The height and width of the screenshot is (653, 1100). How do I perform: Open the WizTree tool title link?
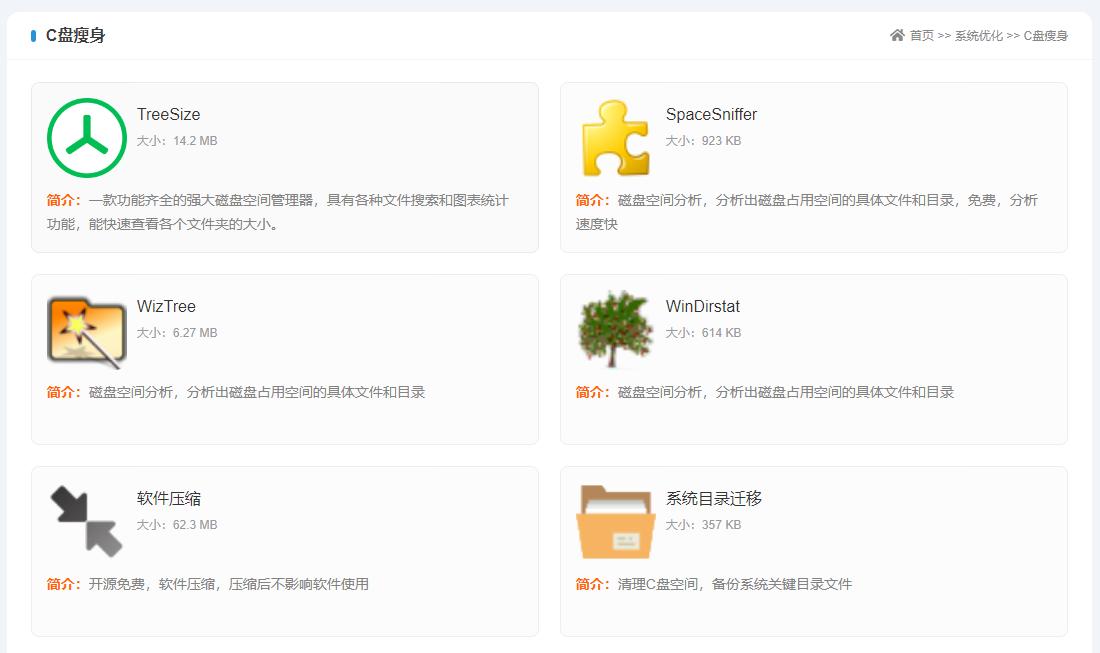(x=164, y=306)
